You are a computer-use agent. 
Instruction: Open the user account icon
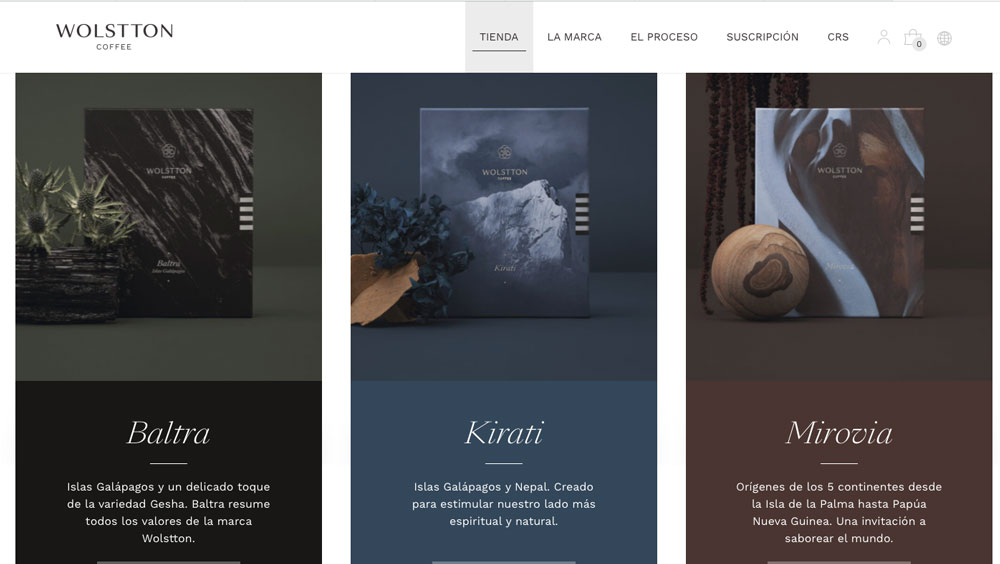click(x=883, y=37)
